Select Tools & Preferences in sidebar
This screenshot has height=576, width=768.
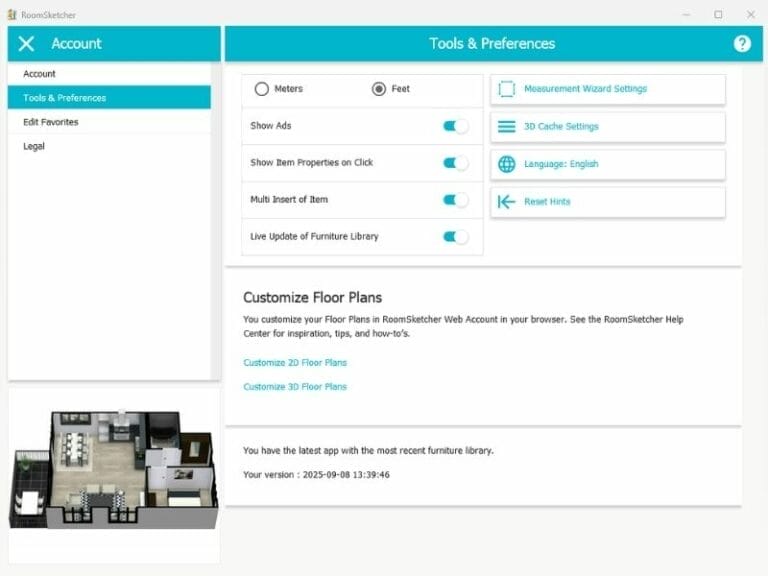point(109,98)
